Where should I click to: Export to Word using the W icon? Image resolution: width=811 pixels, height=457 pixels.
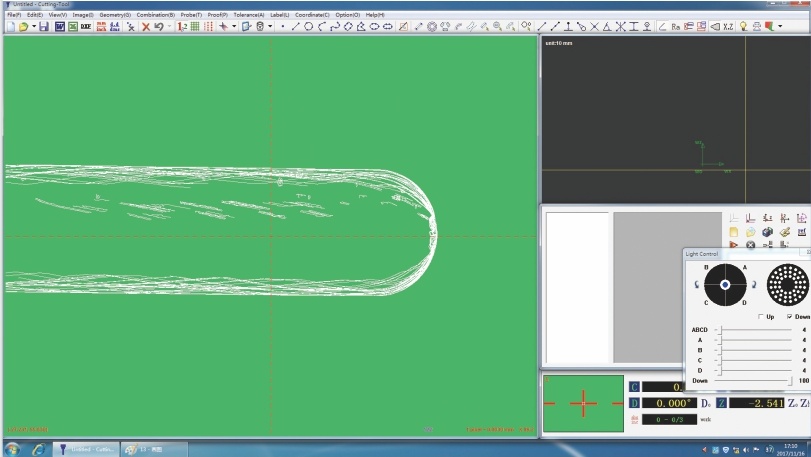(59, 26)
